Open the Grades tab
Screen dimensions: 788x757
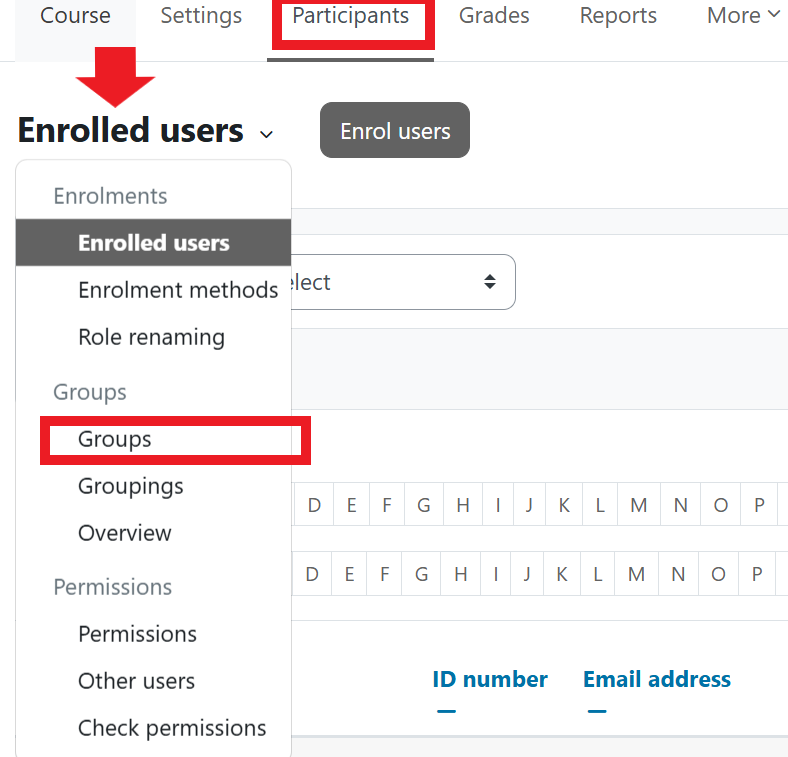pos(494,17)
